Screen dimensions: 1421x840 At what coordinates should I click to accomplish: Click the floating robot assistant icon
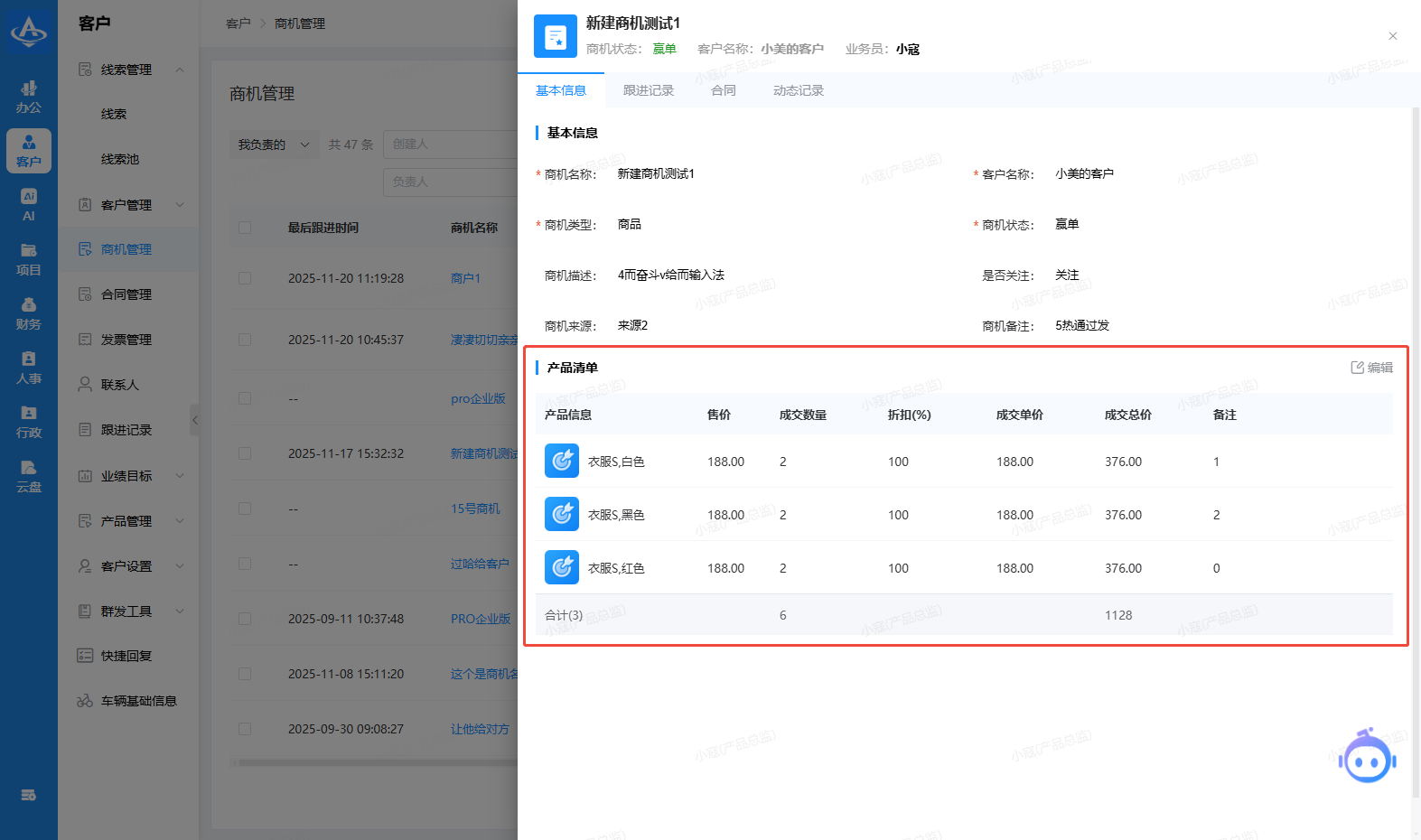pyautogui.click(x=1367, y=757)
